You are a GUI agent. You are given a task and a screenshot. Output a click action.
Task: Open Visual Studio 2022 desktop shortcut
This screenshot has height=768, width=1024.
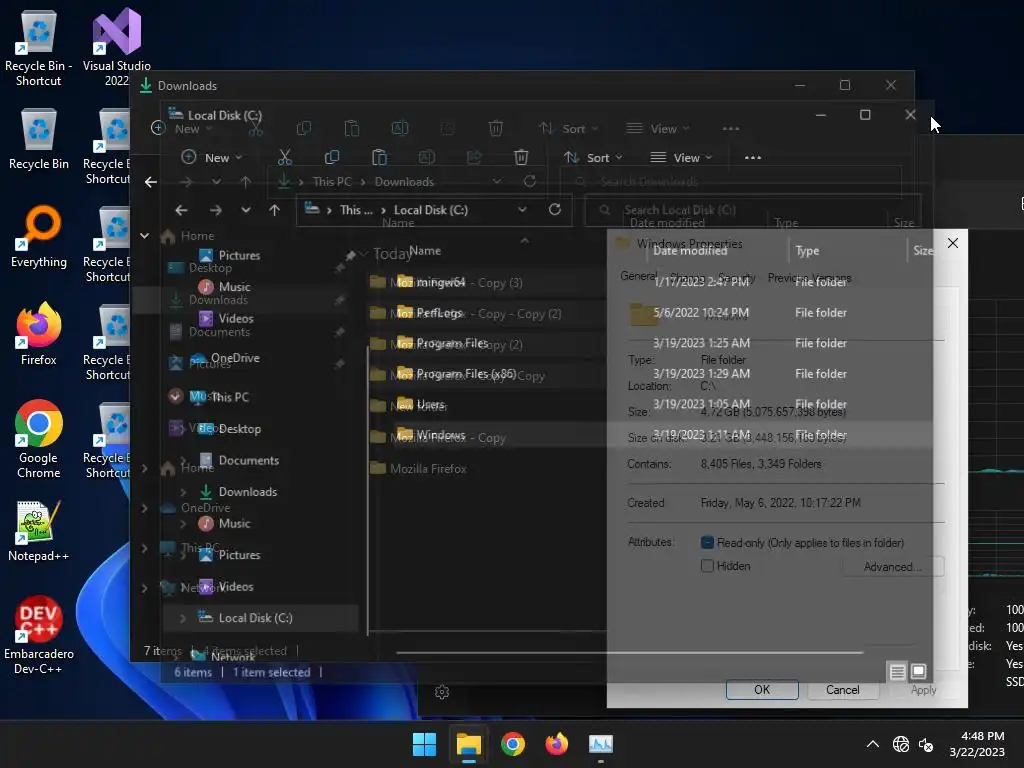click(x=116, y=47)
